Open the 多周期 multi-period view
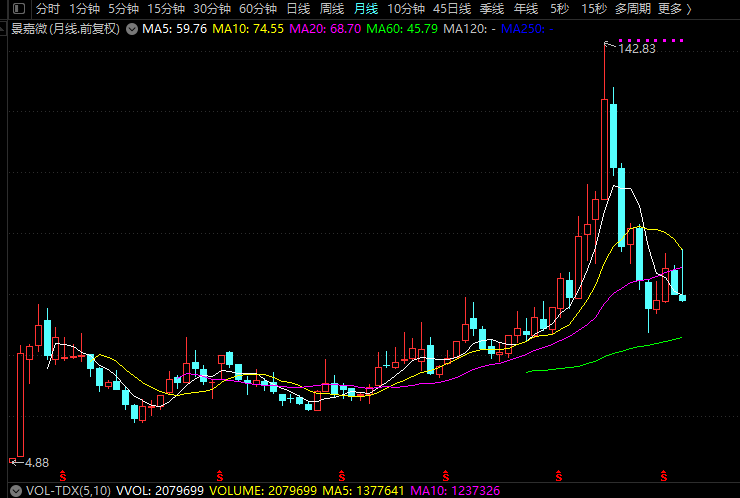Image resolution: width=740 pixels, height=498 pixels. [633, 9]
